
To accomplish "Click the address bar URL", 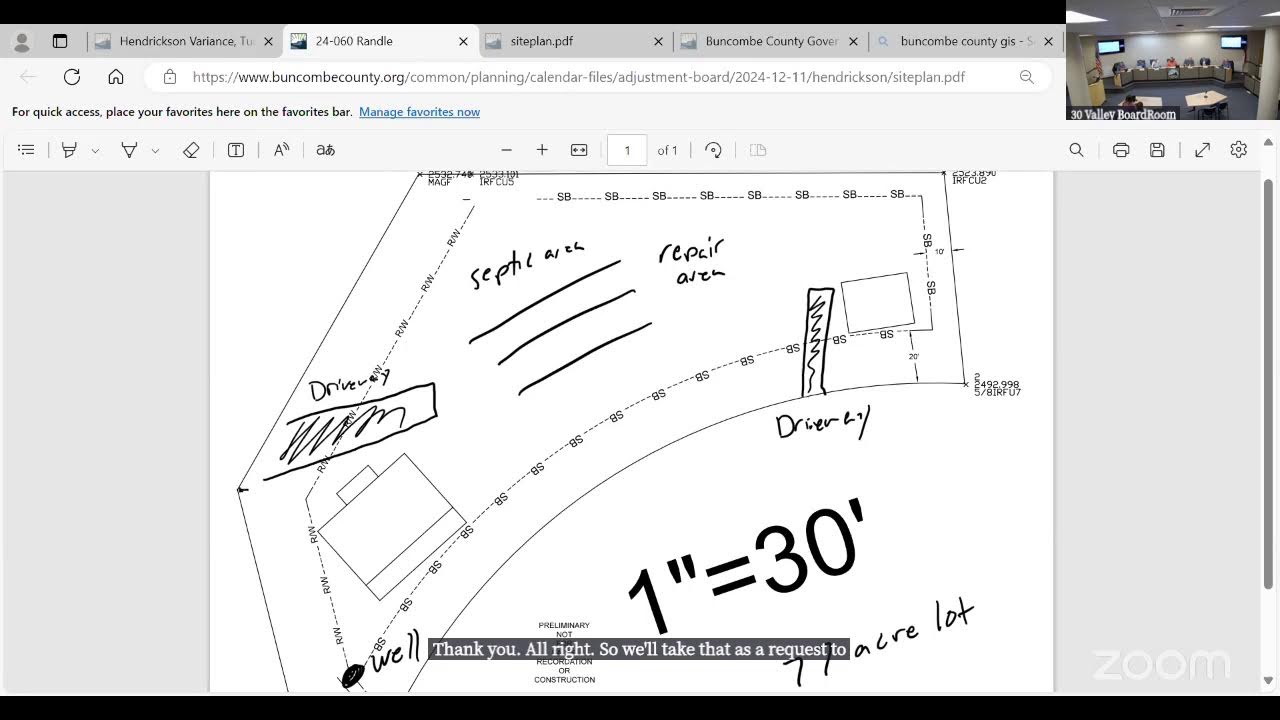I will [578, 77].
